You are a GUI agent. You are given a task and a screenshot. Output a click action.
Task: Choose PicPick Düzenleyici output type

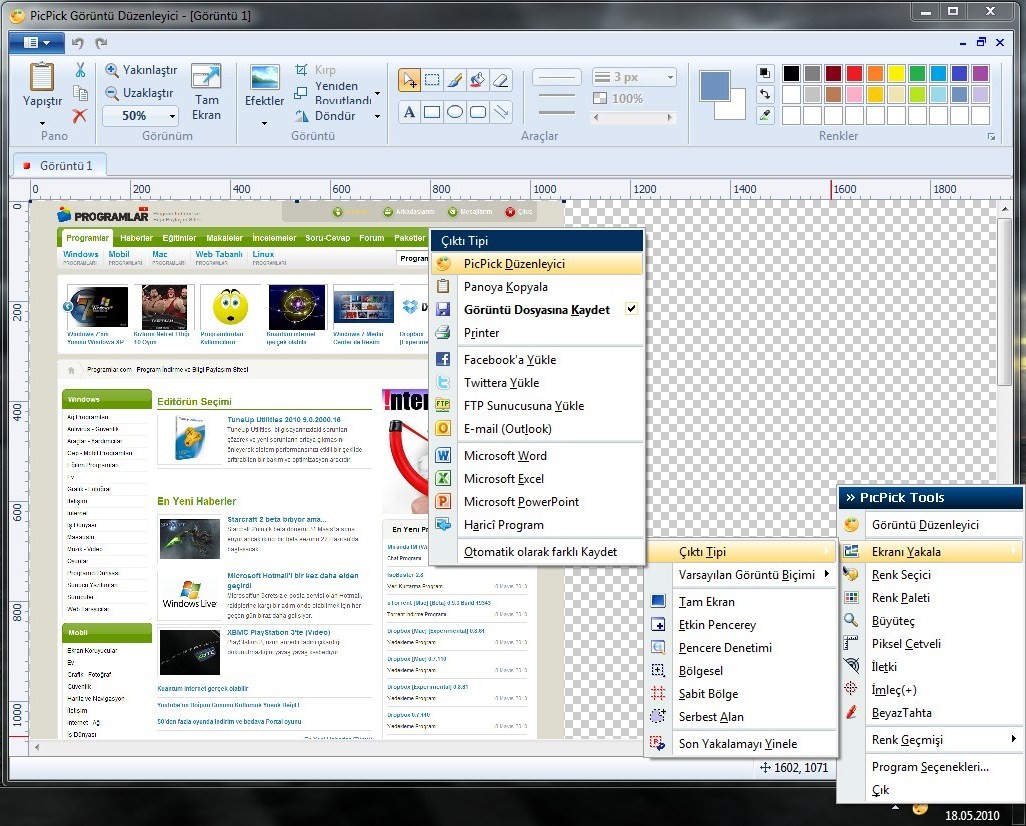click(537, 264)
